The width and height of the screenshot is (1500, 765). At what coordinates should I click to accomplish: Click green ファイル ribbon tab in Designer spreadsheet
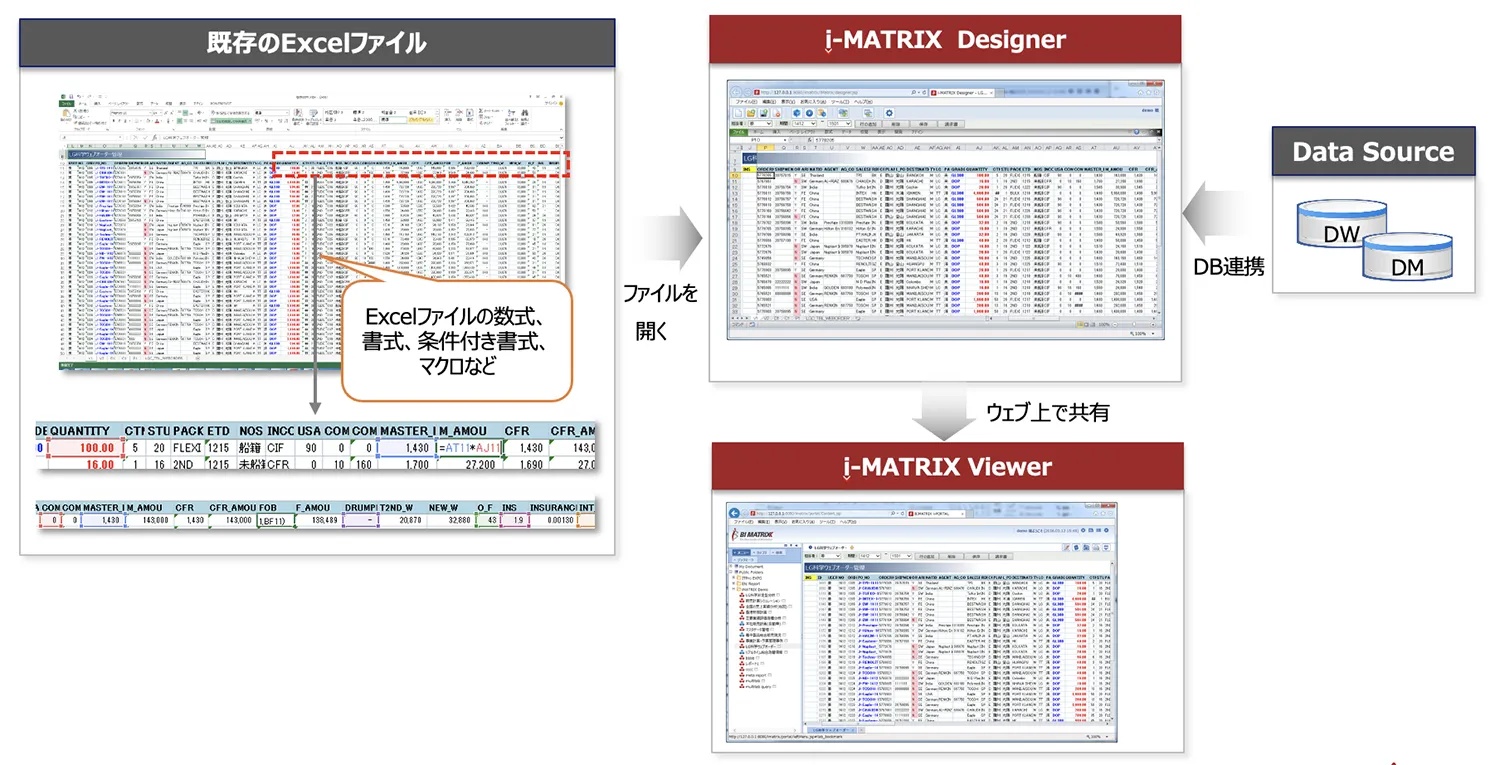tap(739, 132)
